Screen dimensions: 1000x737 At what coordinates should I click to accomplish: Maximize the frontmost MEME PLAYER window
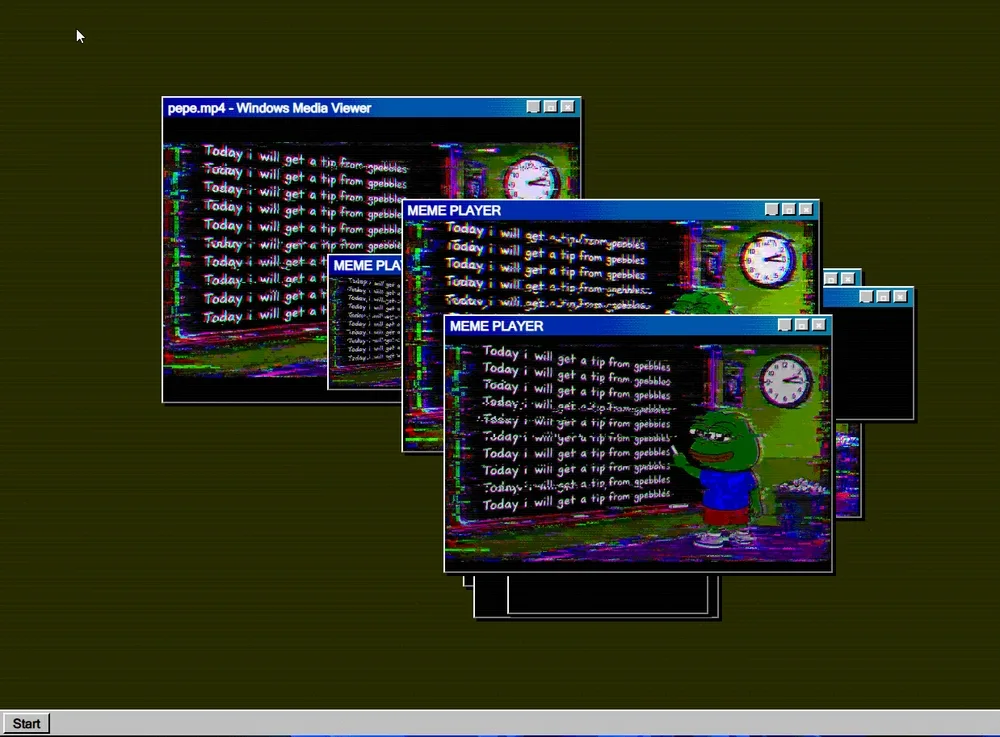[x=802, y=325]
